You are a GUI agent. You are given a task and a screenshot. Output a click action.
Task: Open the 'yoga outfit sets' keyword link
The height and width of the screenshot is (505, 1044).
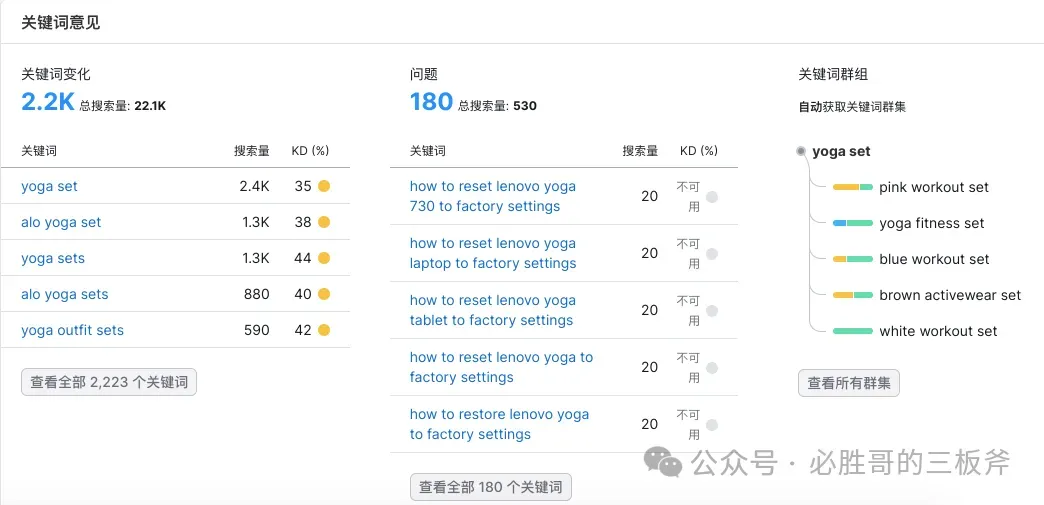[73, 330]
